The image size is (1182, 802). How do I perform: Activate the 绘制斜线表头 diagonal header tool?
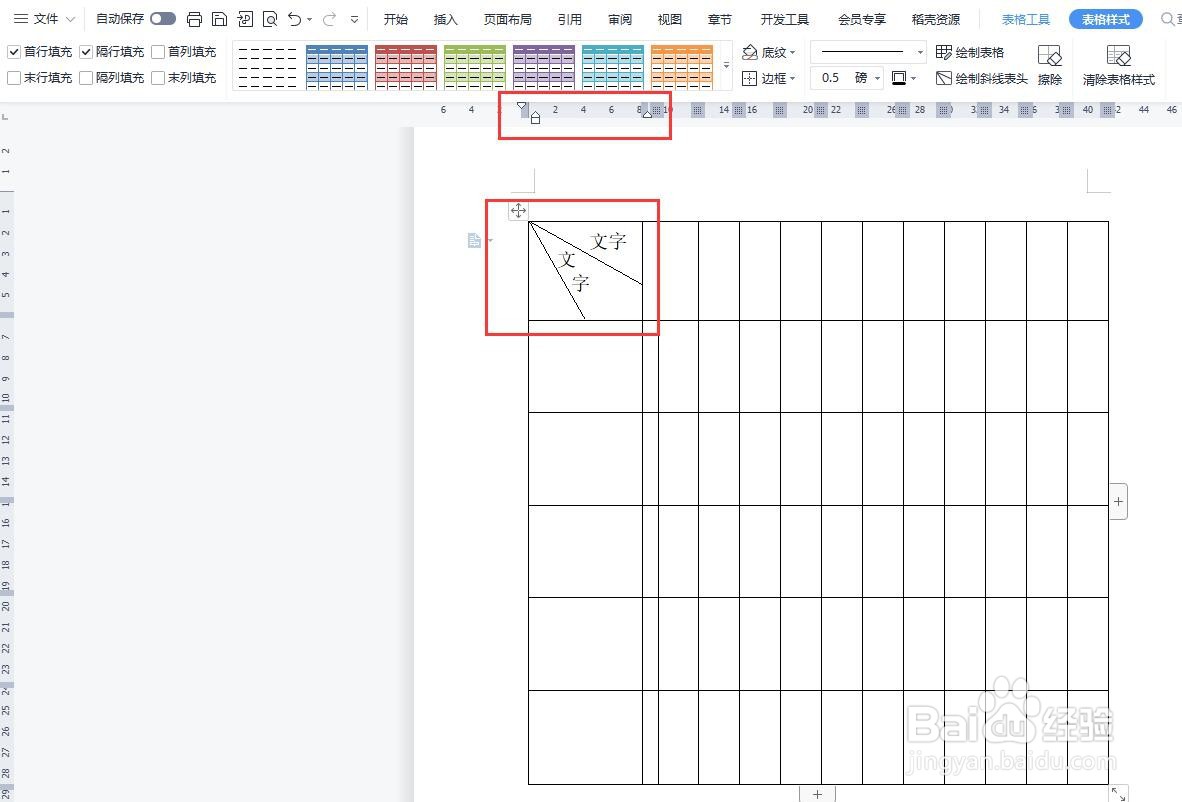(990, 78)
